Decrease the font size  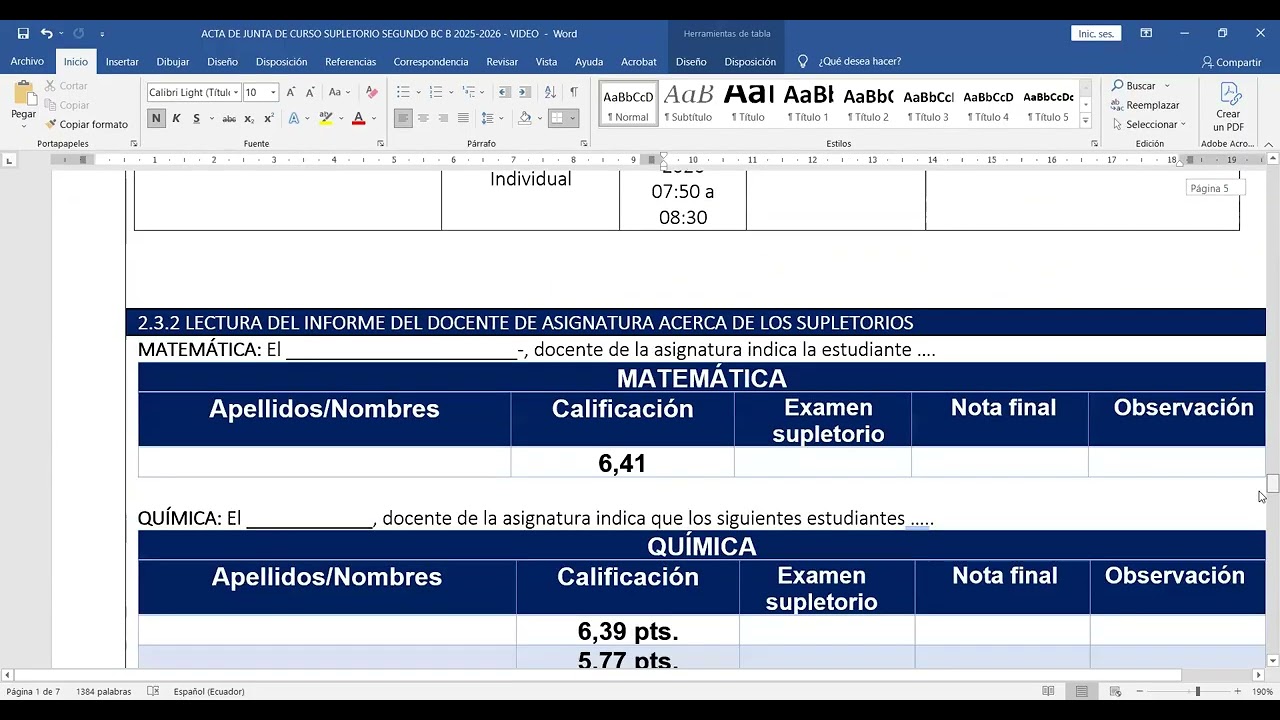pos(309,92)
